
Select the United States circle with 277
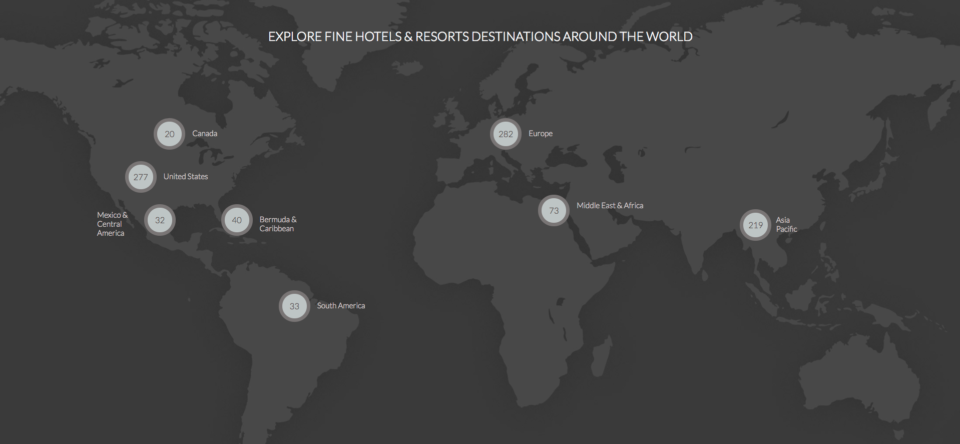click(x=141, y=177)
